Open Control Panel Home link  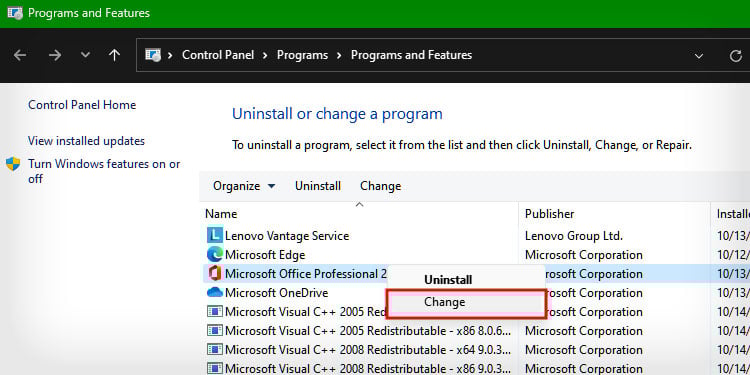(x=82, y=105)
